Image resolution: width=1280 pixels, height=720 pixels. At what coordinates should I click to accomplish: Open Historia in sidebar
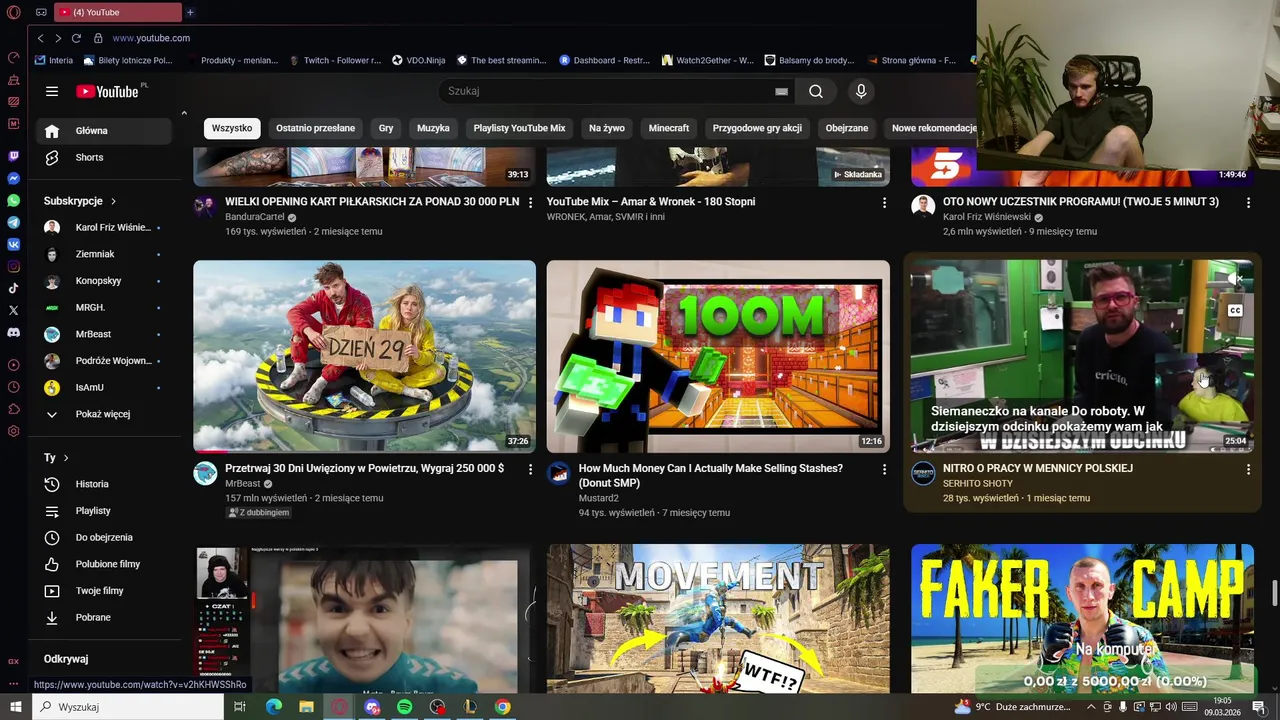click(103, 484)
